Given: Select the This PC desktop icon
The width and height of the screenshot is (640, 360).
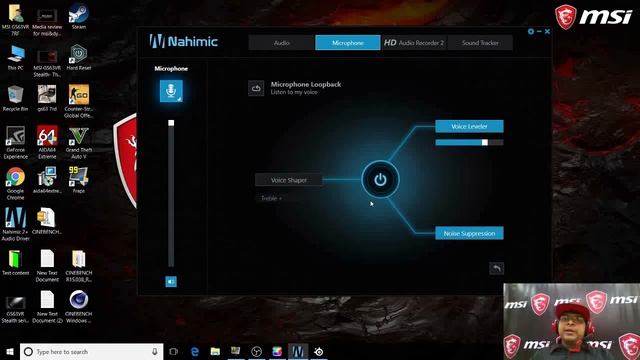Looking at the screenshot, I should [x=16, y=58].
